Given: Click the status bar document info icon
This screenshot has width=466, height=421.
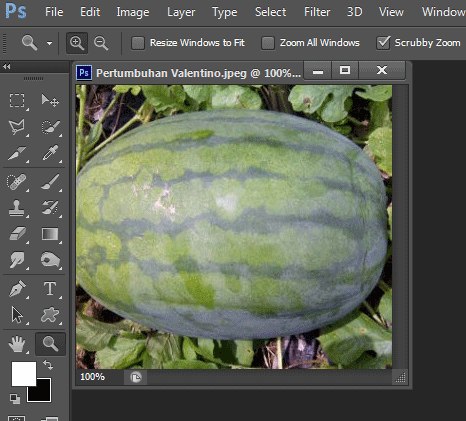Looking at the screenshot, I should tap(136, 377).
